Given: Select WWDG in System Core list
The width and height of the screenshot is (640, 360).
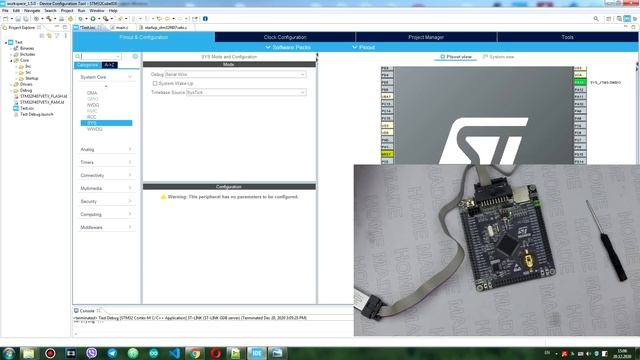Looking at the screenshot, I should click(95, 129).
